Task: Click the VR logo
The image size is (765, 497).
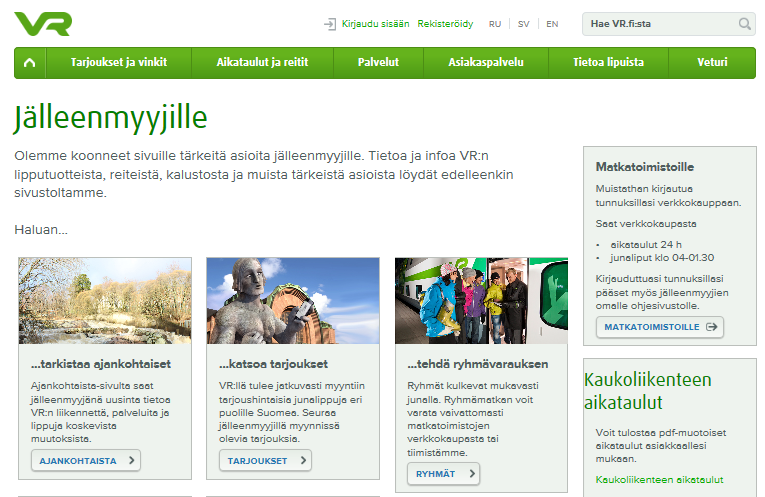Action: point(43,24)
